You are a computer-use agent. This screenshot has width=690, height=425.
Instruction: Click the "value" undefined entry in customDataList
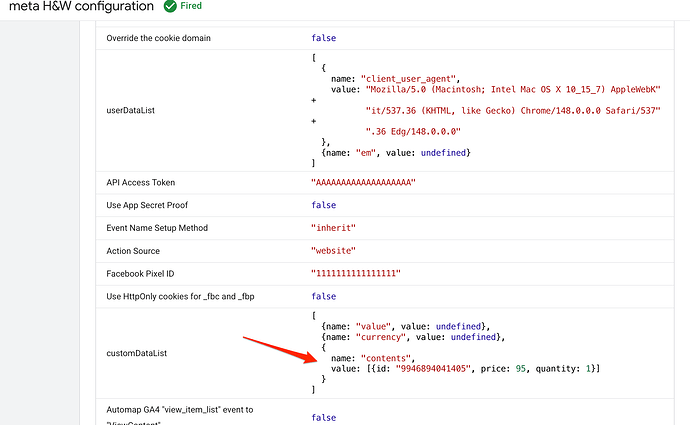point(406,327)
